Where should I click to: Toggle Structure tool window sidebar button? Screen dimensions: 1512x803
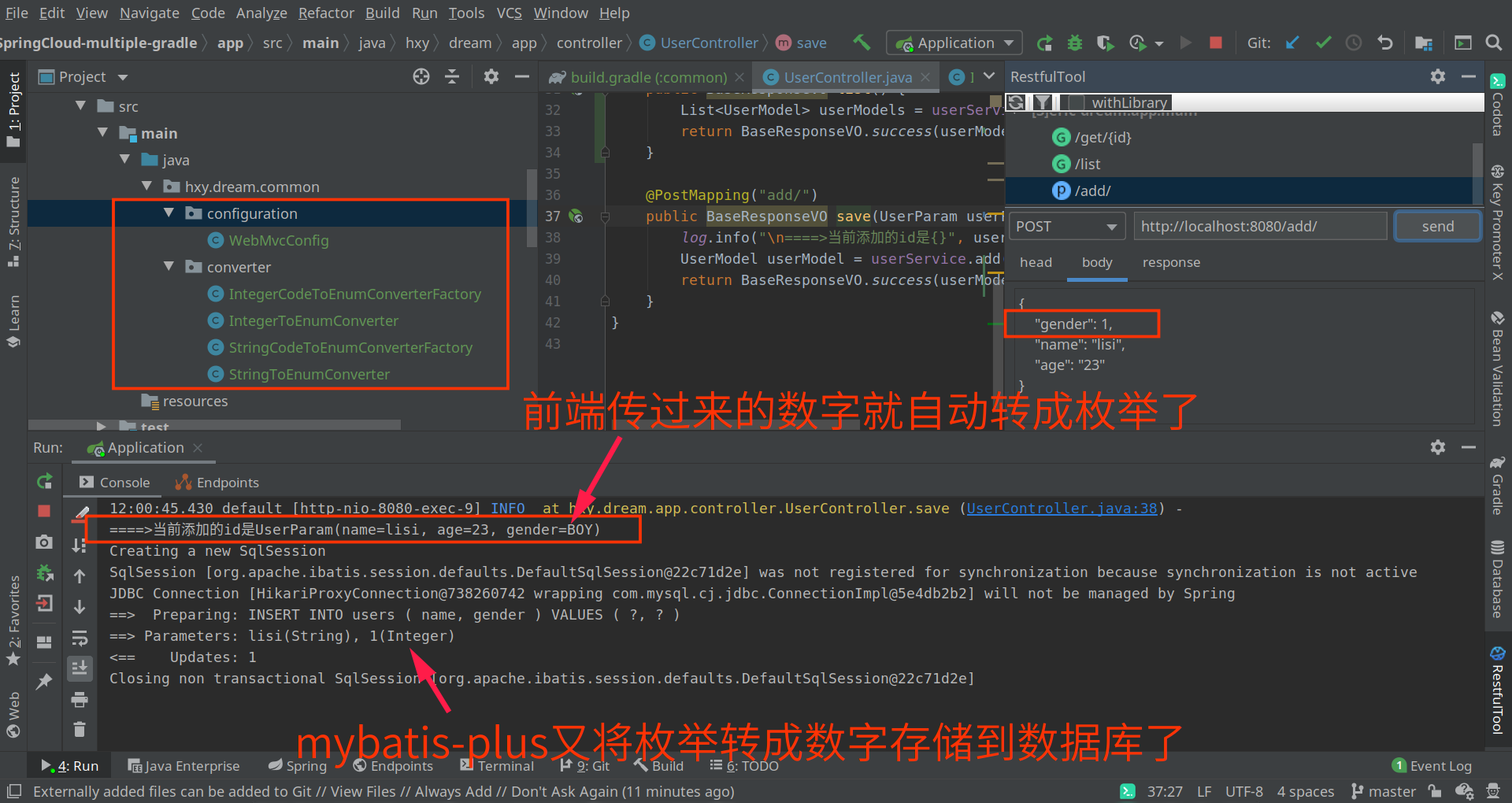pyautogui.click(x=13, y=222)
